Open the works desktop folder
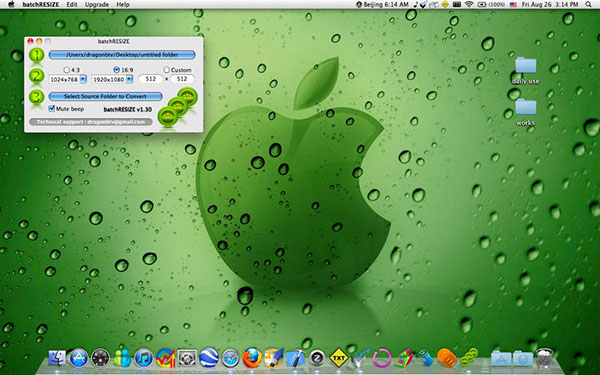This screenshot has width=600, height=375. coord(525,112)
